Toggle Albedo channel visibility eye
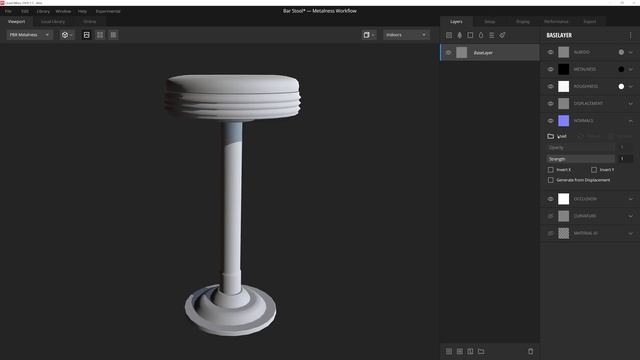Screen dimensions: 640x360 (x=550, y=52)
